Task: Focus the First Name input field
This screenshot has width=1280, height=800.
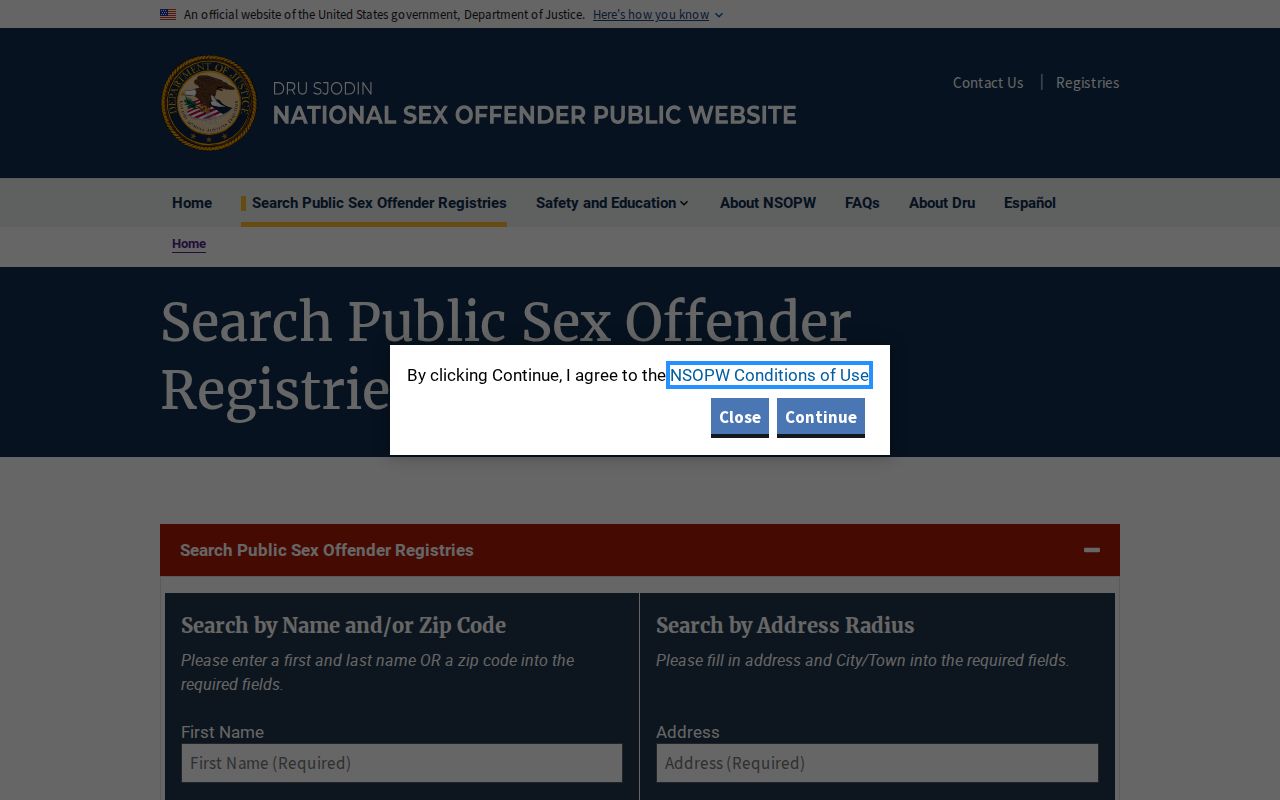Action: [x=401, y=763]
